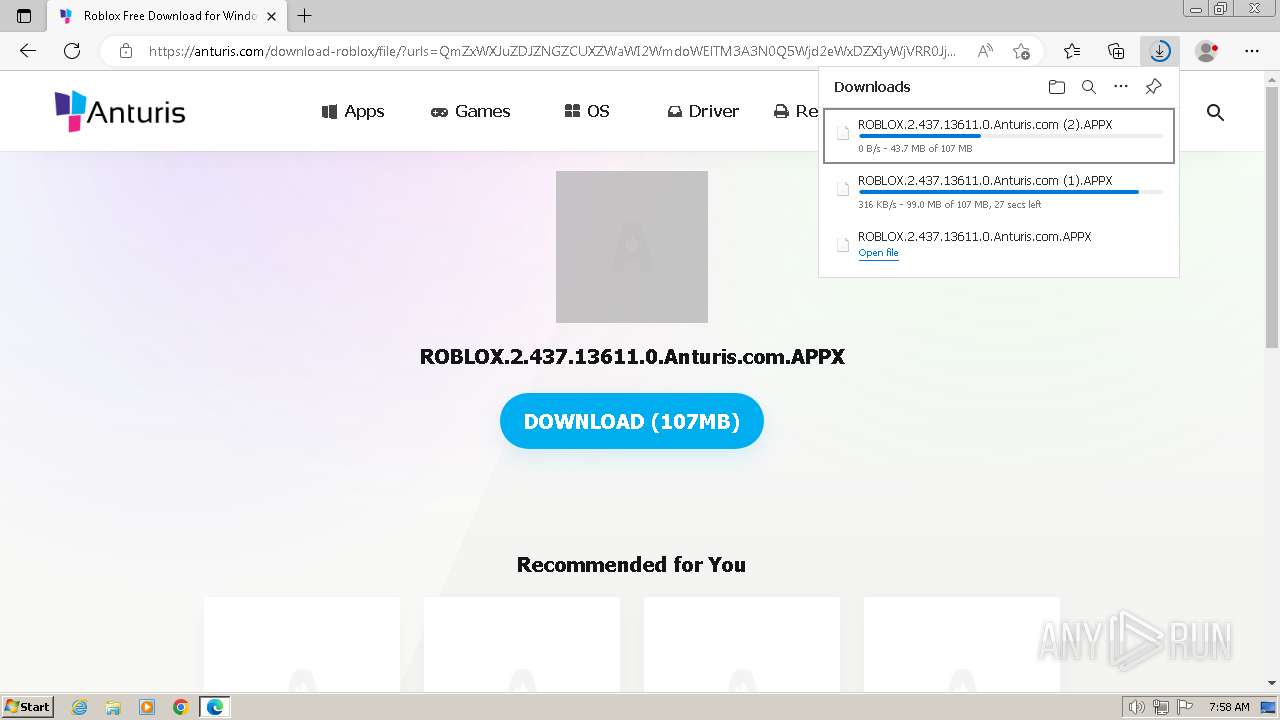The height and width of the screenshot is (720, 1280).
Task: Search downloads with magnifier icon
Action: (1089, 87)
